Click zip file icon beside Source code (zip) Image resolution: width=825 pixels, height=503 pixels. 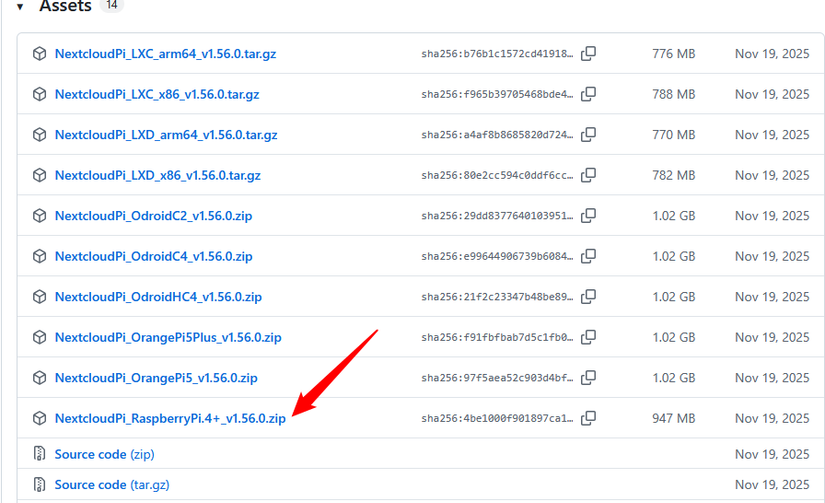39,454
